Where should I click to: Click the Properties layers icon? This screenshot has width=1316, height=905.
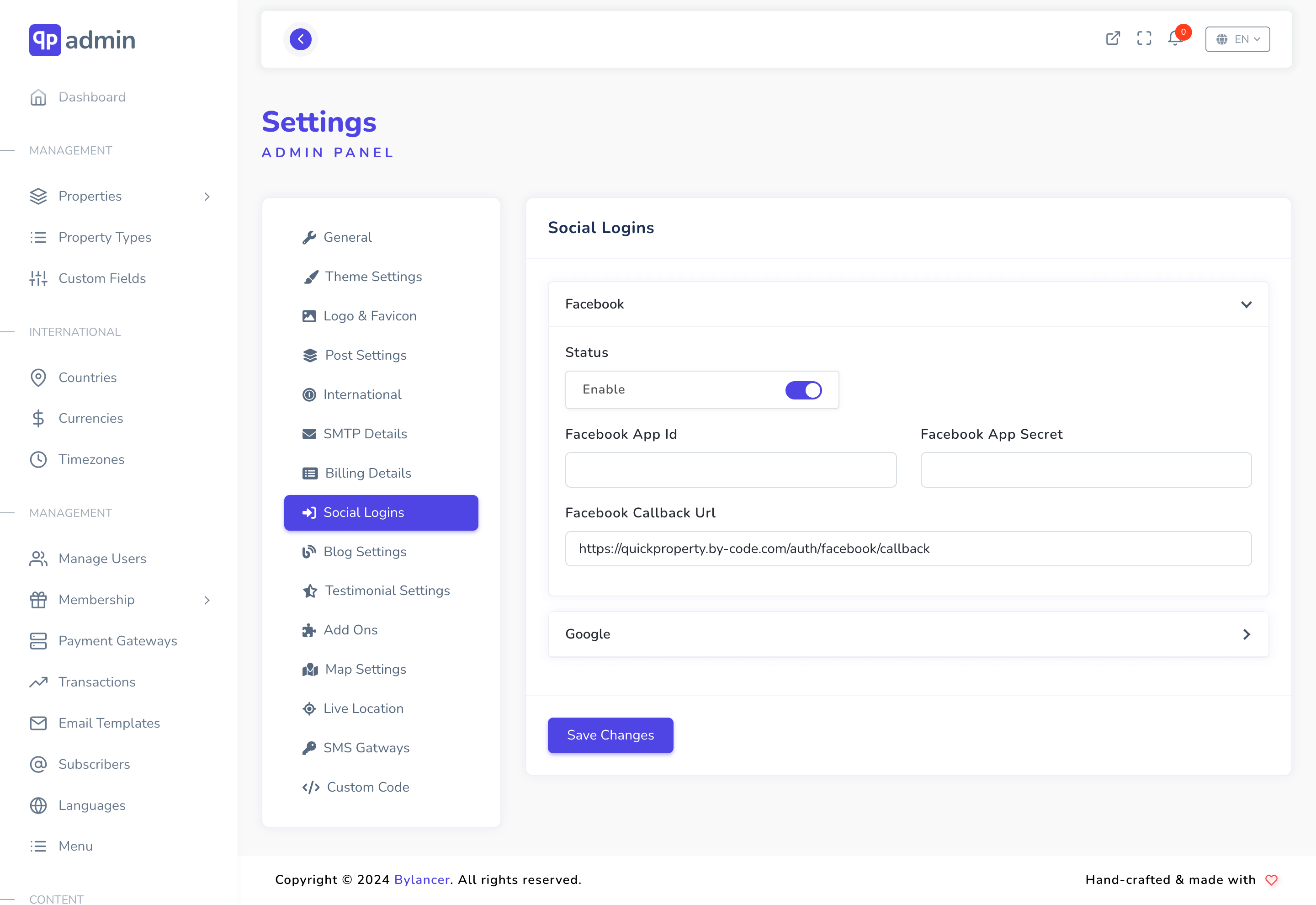point(38,196)
